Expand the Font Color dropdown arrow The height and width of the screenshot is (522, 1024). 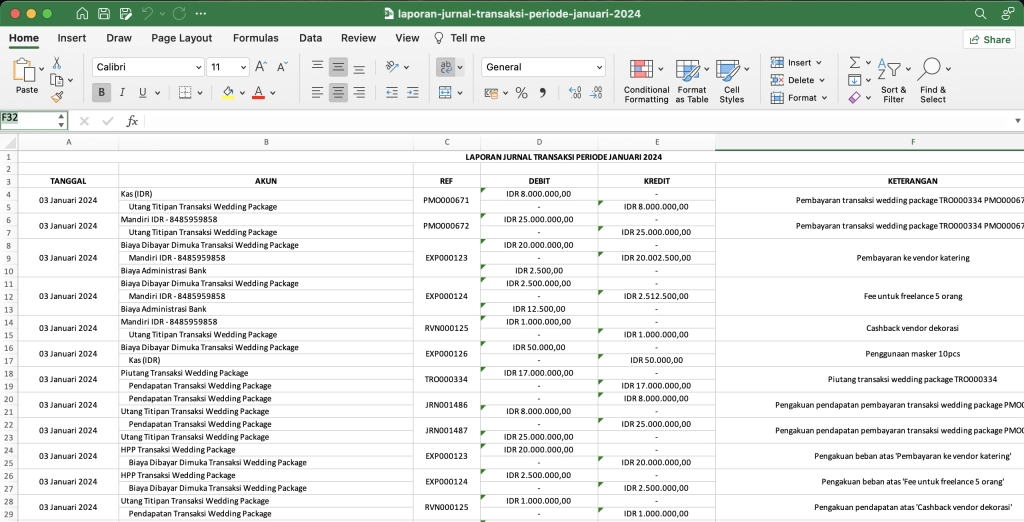pos(272,93)
